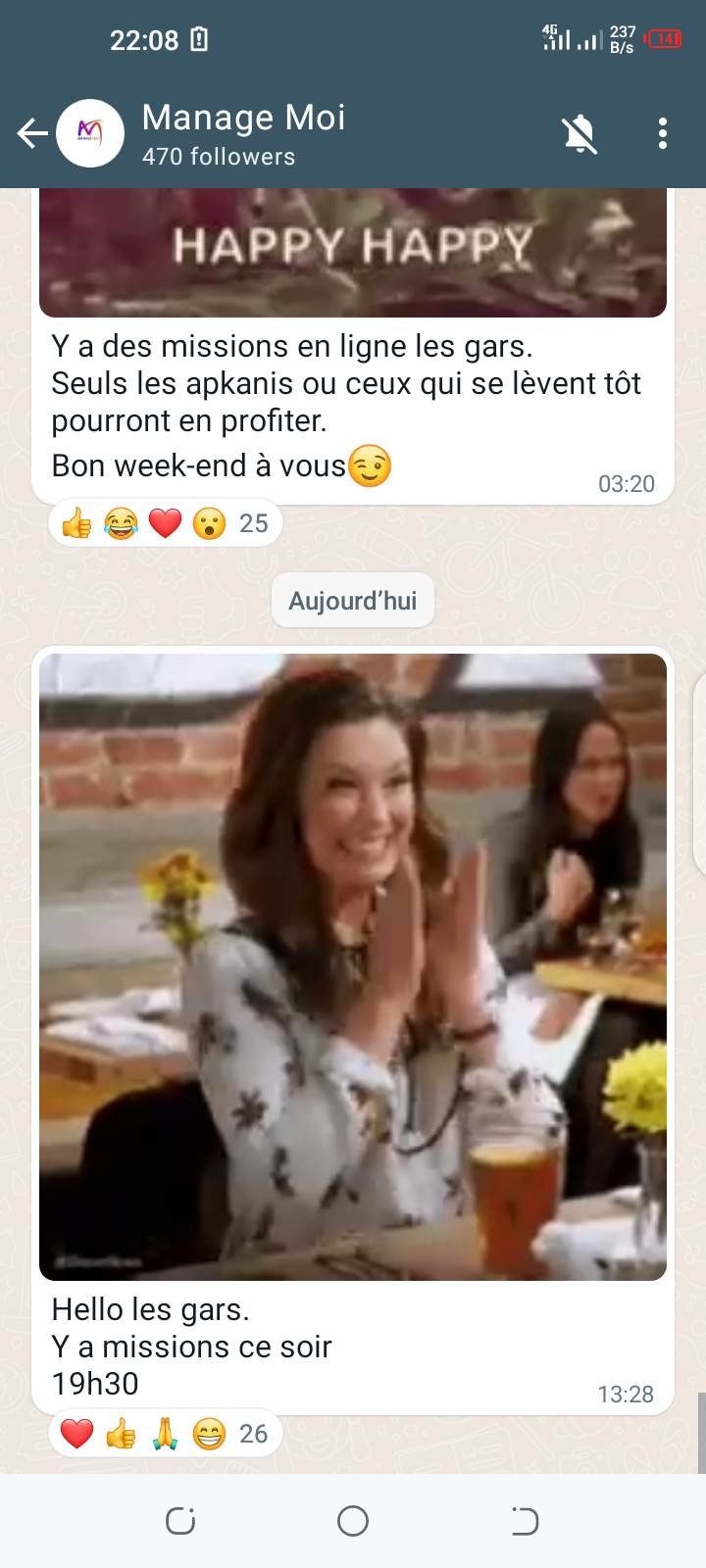Tap the surprised face emoji reaction
Image resolution: width=706 pixels, height=1568 pixels.
pyautogui.click(x=209, y=524)
